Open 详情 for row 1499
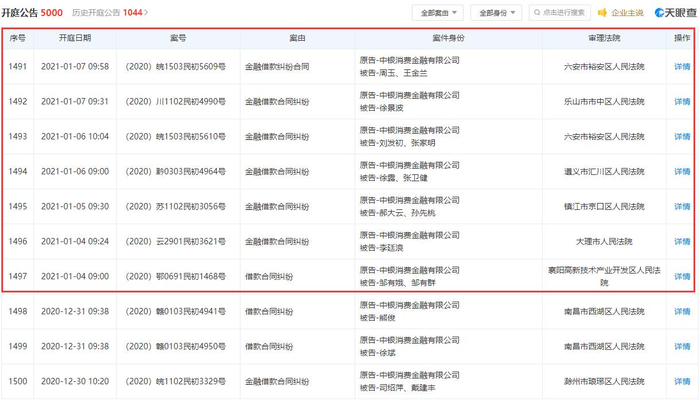The height and width of the screenshot is (402, 700). click(x=682, y=346)
